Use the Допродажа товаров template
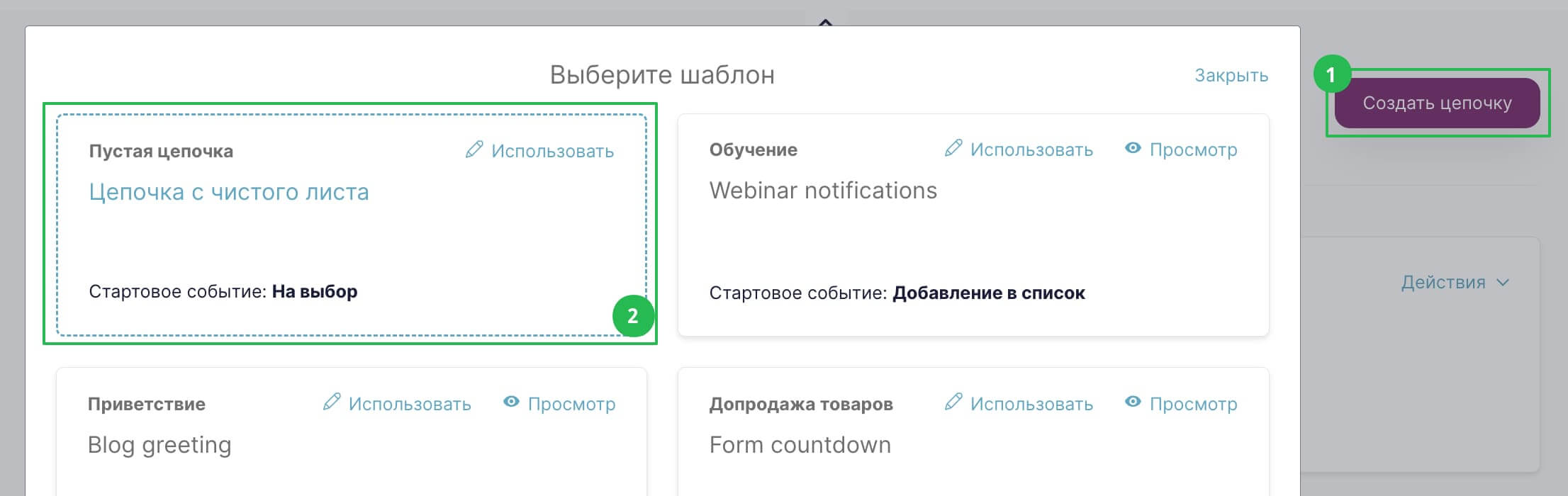The image size is (1568, 496). [x=1031, y=404]
